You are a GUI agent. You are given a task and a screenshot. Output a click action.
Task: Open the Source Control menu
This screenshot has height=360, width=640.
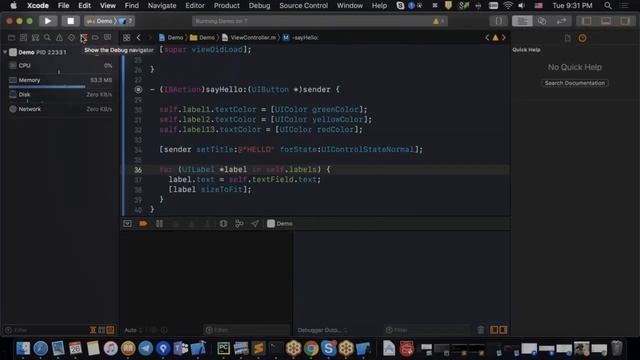303,5
